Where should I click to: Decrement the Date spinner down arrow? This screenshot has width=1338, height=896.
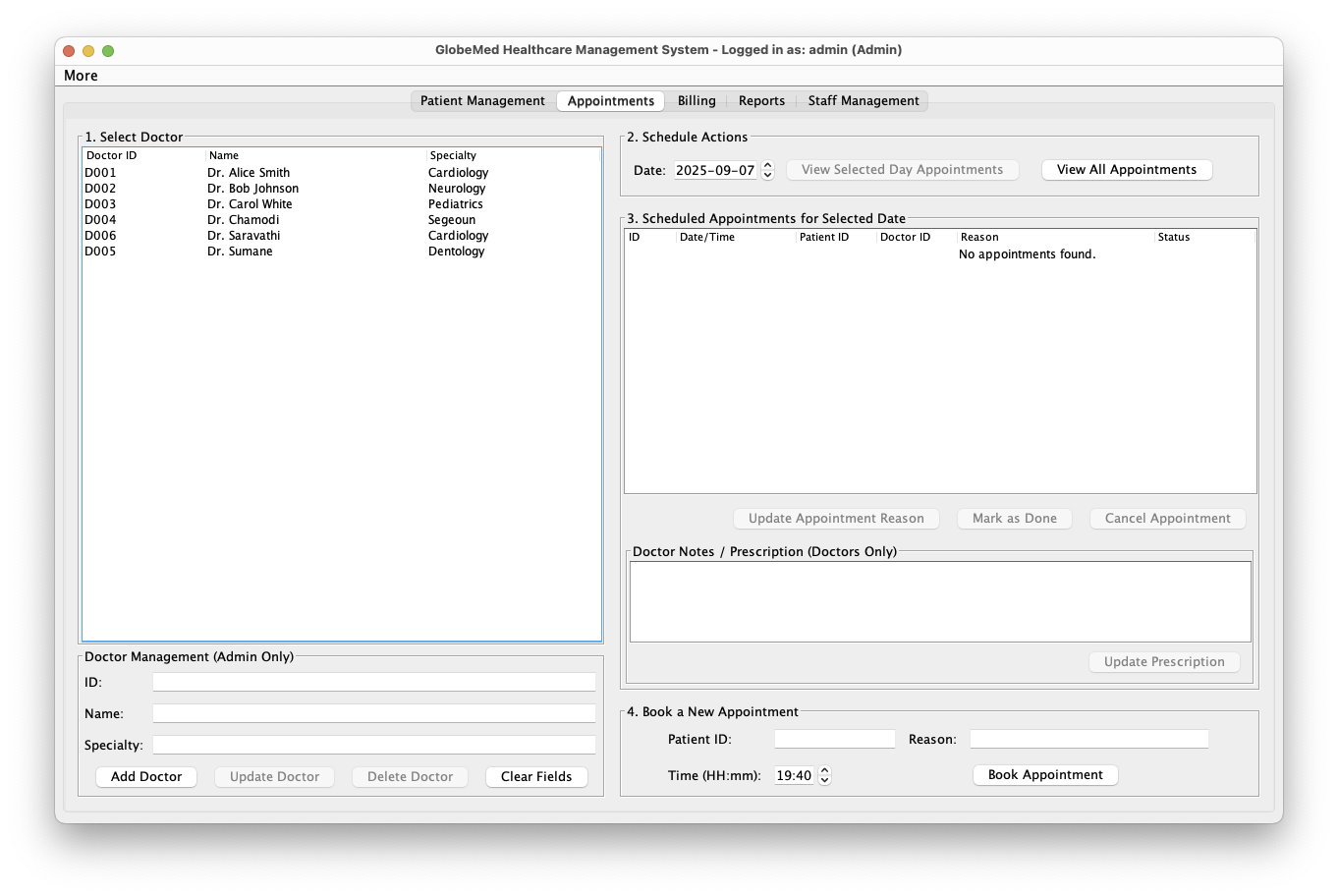768,175
